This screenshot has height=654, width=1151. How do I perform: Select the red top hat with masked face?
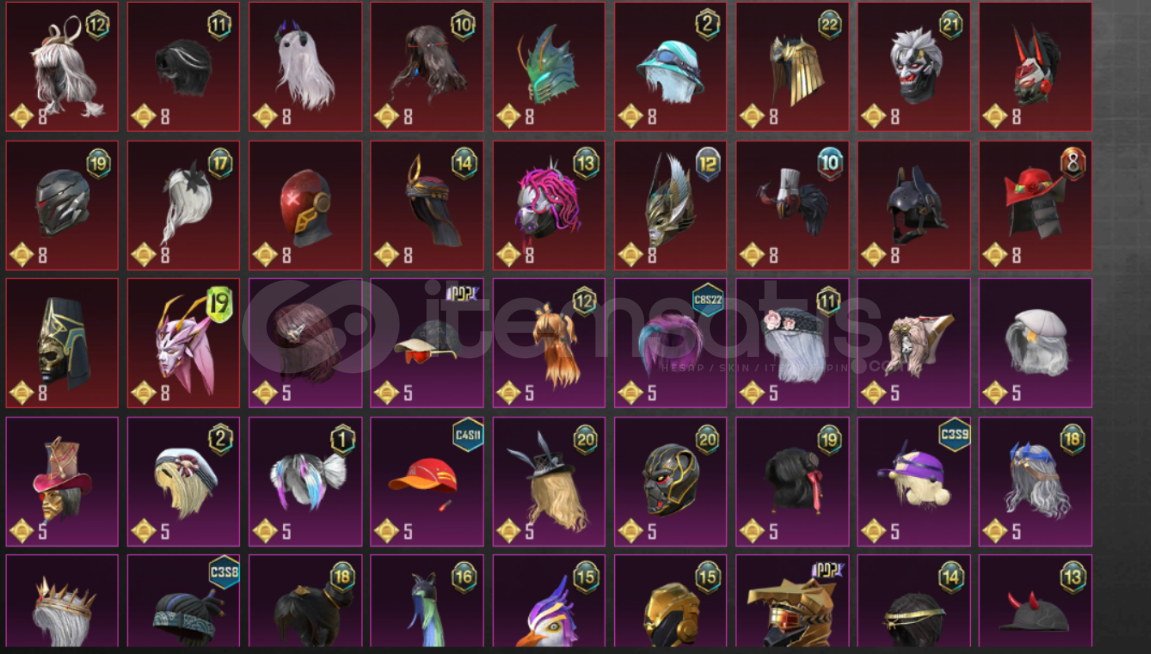click(x=62, y=482)
